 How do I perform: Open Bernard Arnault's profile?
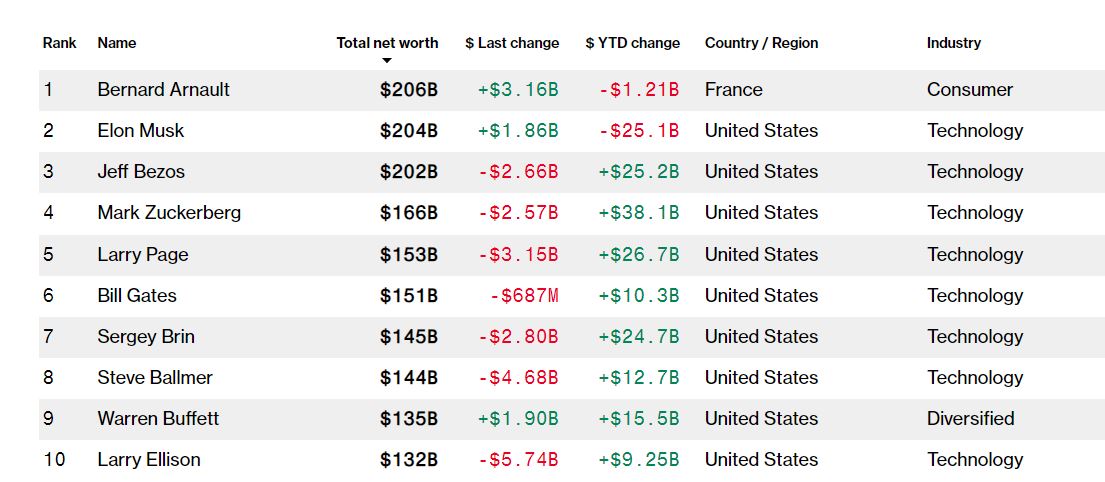click(x=163, y=90)
